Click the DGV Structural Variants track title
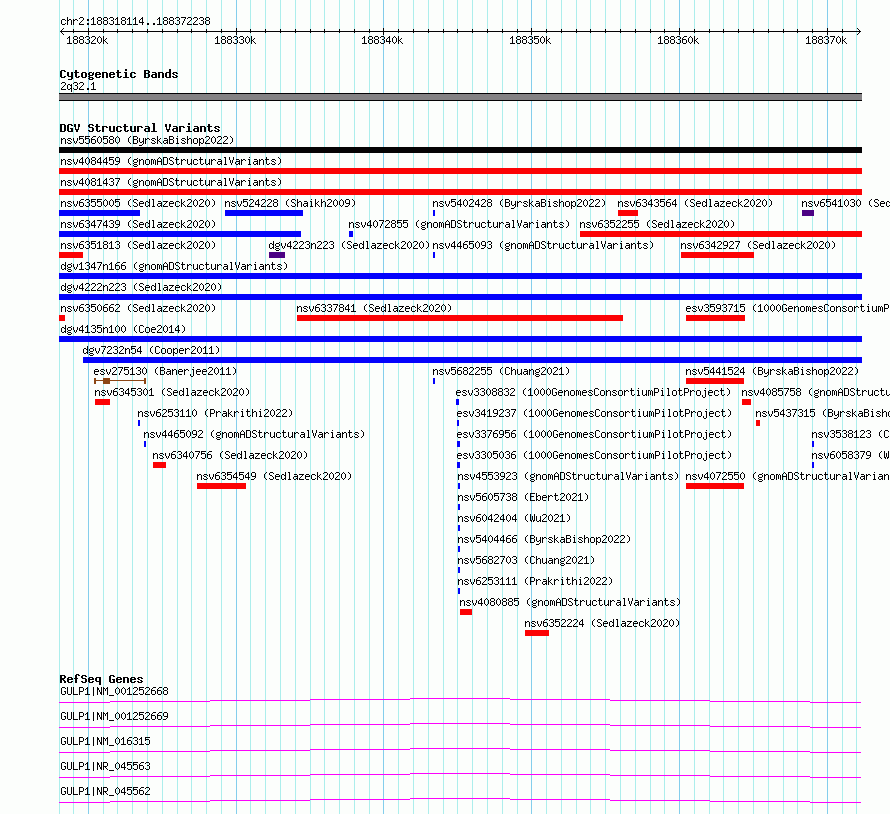 click(x=140, y=128)
